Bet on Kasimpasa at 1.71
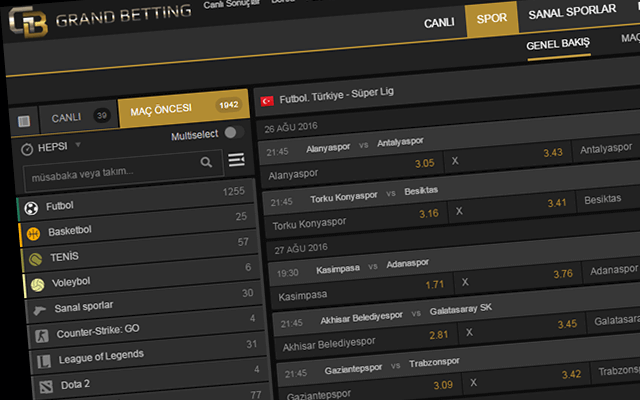Viewport: 640px width, 400px height. 361,288
